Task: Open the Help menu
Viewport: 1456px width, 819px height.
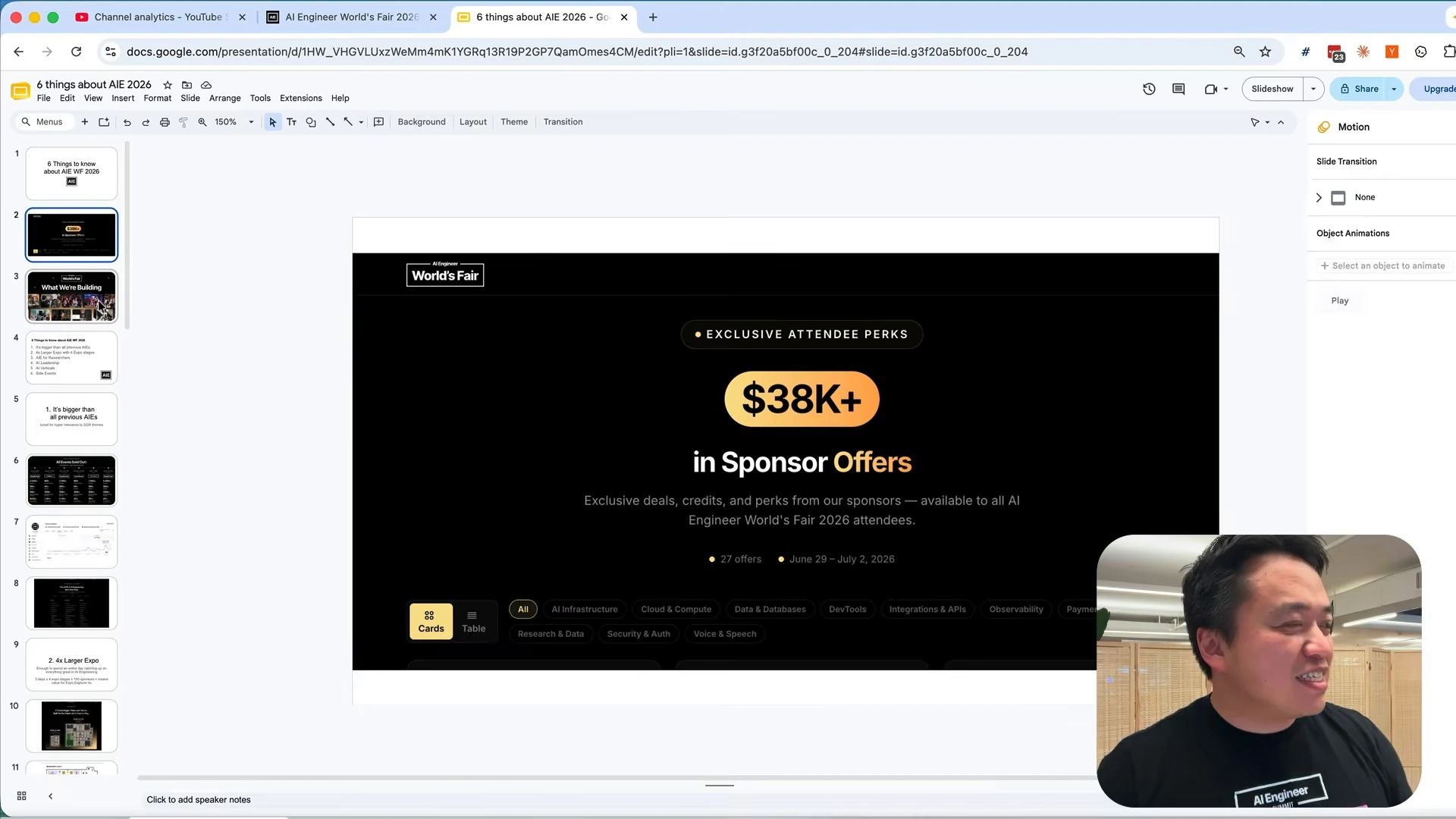Action: (x=340, y=99)
